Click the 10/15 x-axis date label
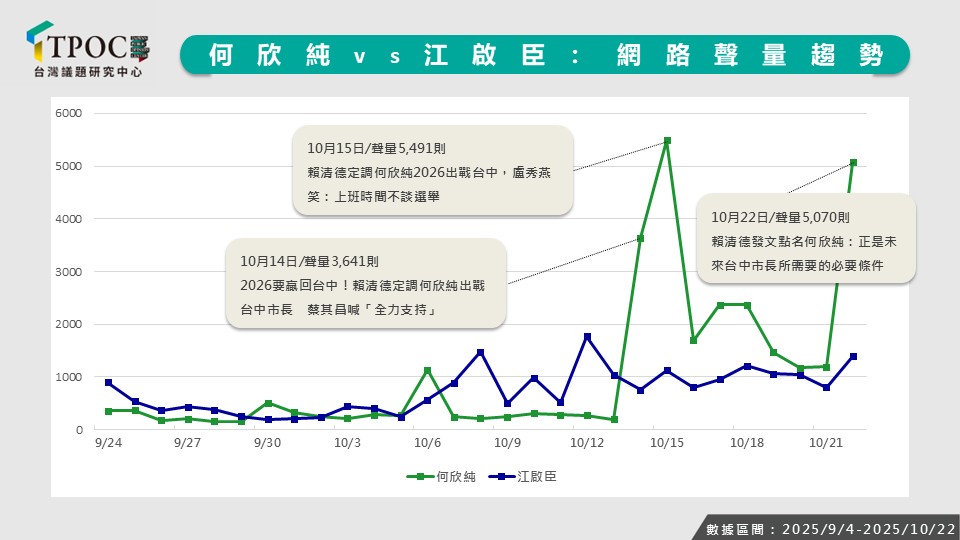 pos(666,442)
